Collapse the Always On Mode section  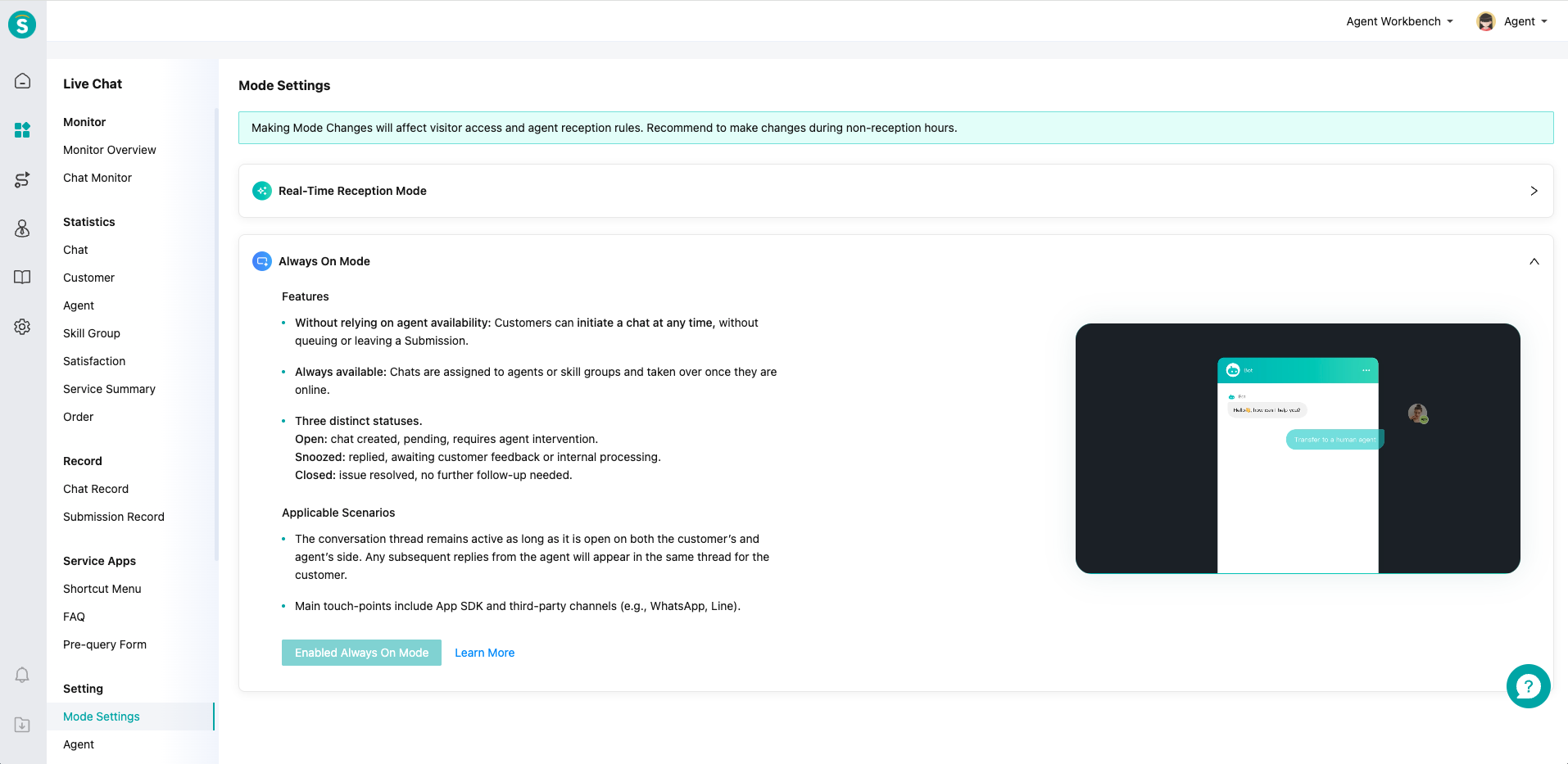pyautogui.click(x=1534, y=261)
